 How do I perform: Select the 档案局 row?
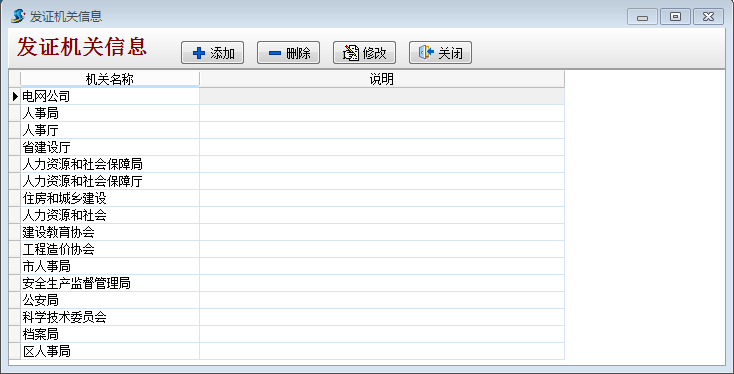[x=110, y=334]
